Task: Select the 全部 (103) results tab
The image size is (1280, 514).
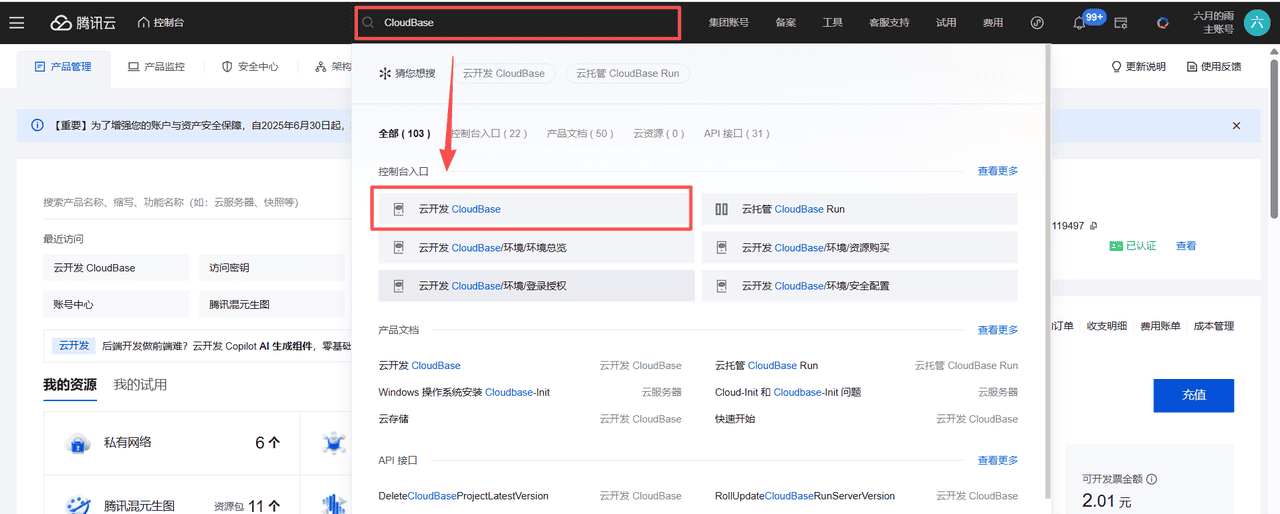Action: tap(404, 133)
